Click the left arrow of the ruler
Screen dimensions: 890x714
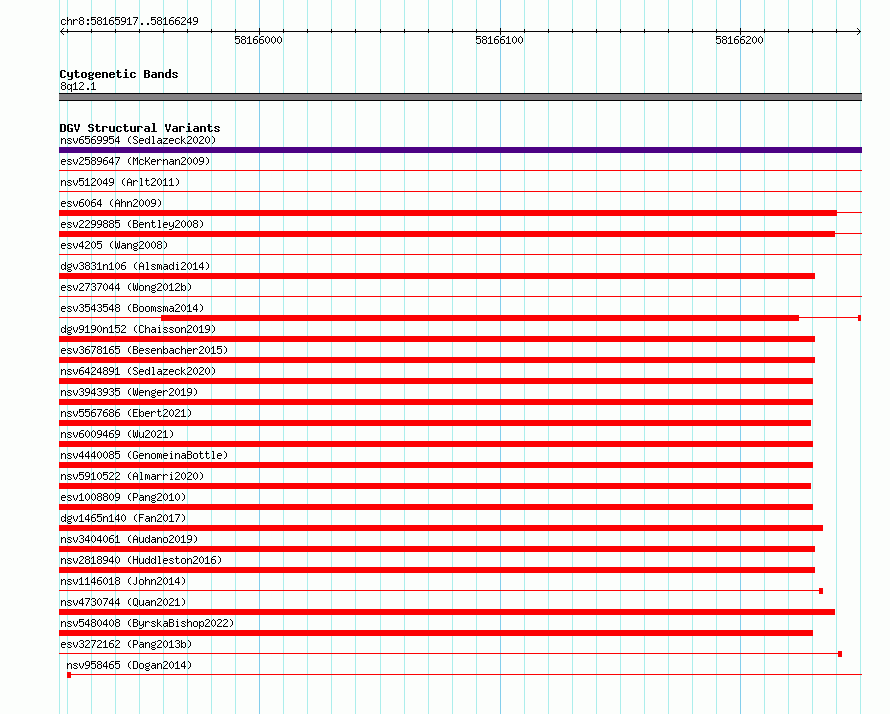(63, 32)
